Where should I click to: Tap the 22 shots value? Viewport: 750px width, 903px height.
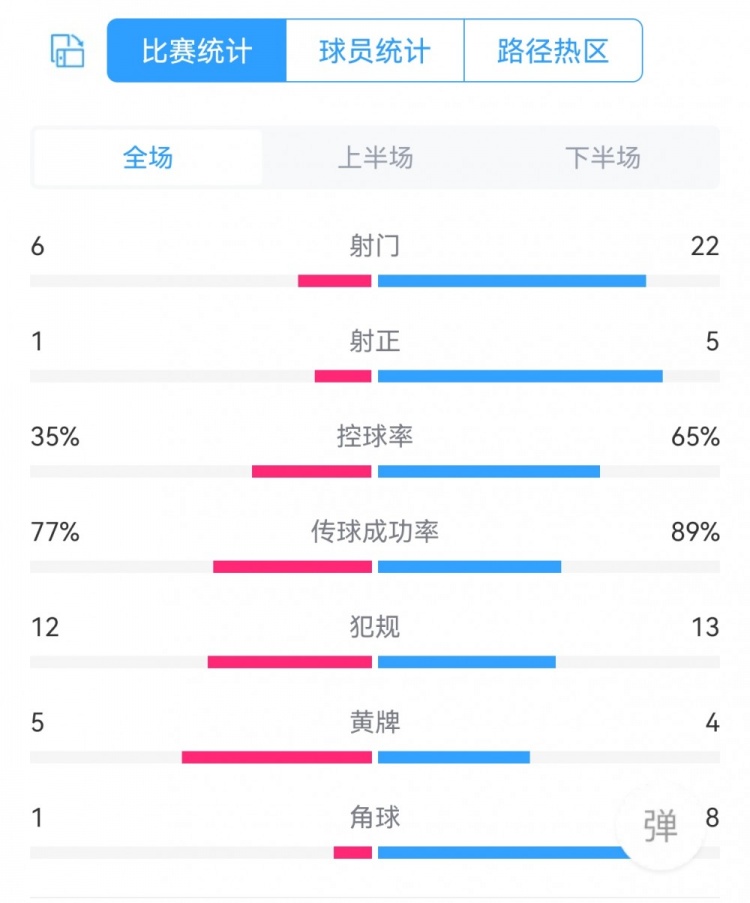(704, 246)
